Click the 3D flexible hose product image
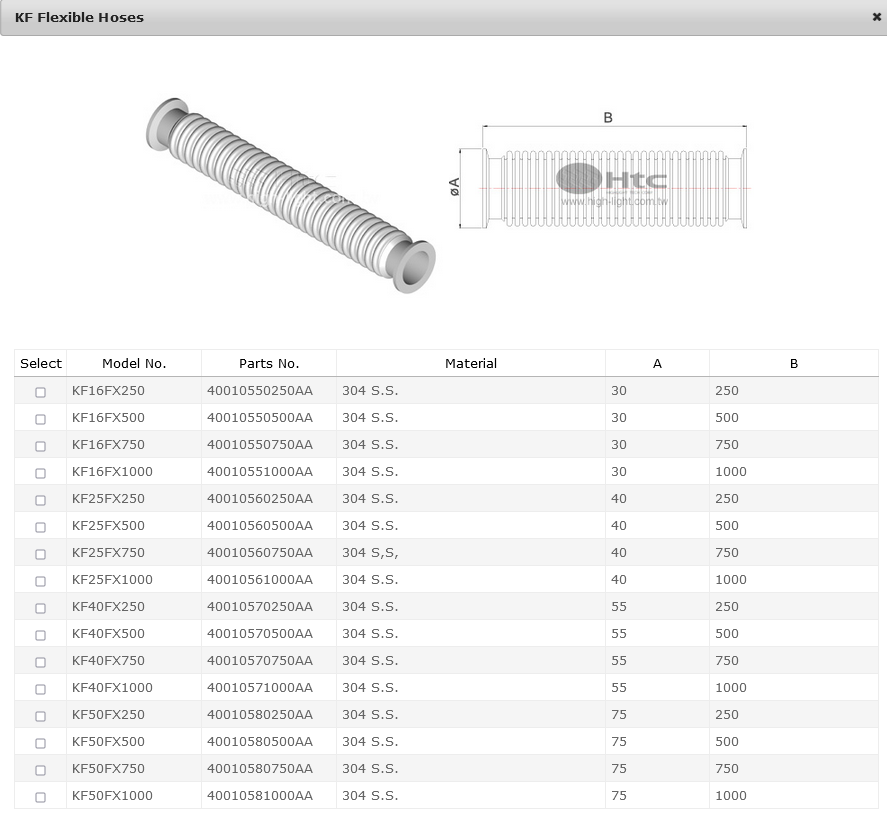Image resolution: width=887 pixels, height=813 pixels. pyautogui.click(x=290, y=195)
